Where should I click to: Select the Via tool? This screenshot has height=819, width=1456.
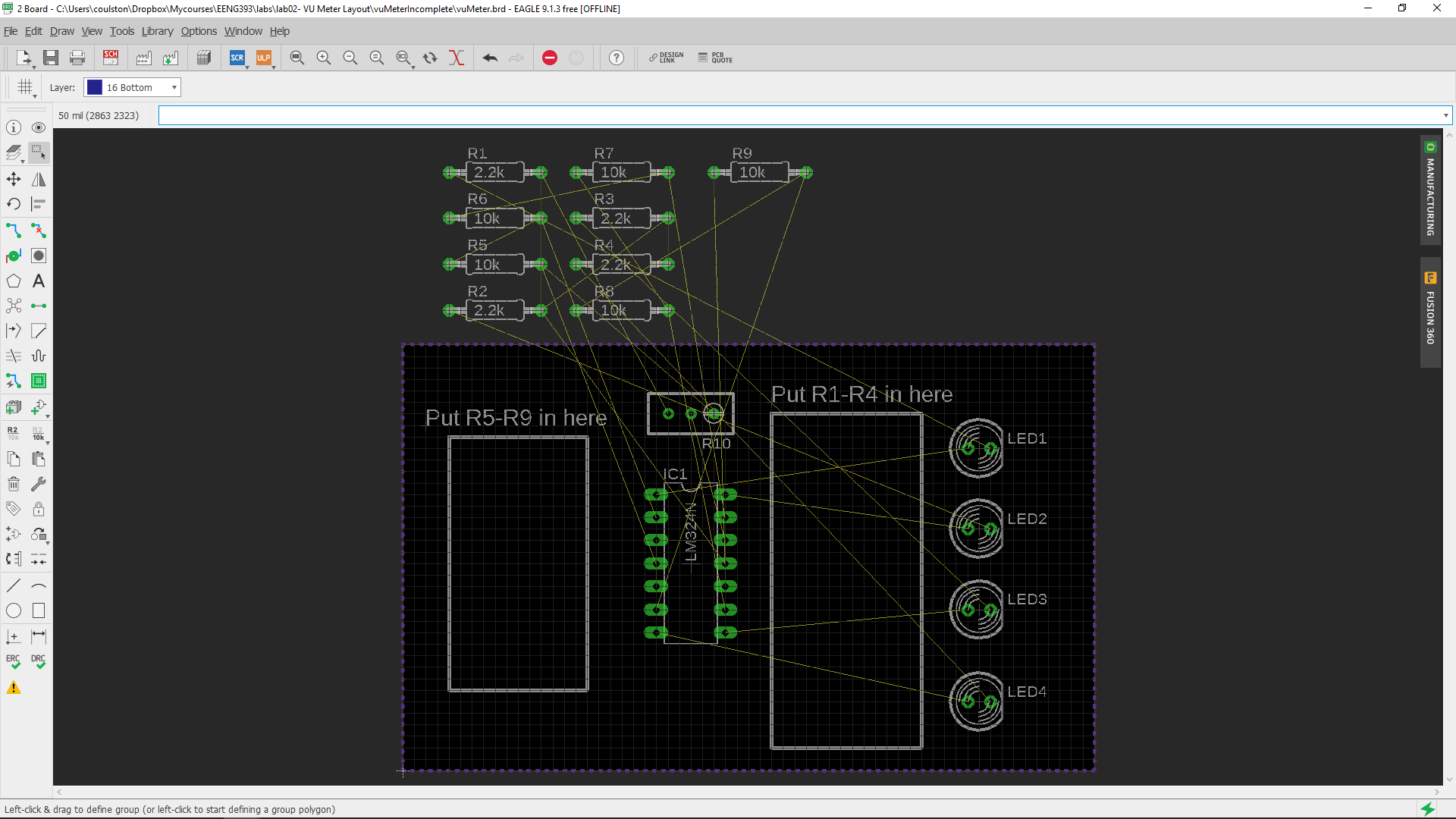click(x=14, y=256)
